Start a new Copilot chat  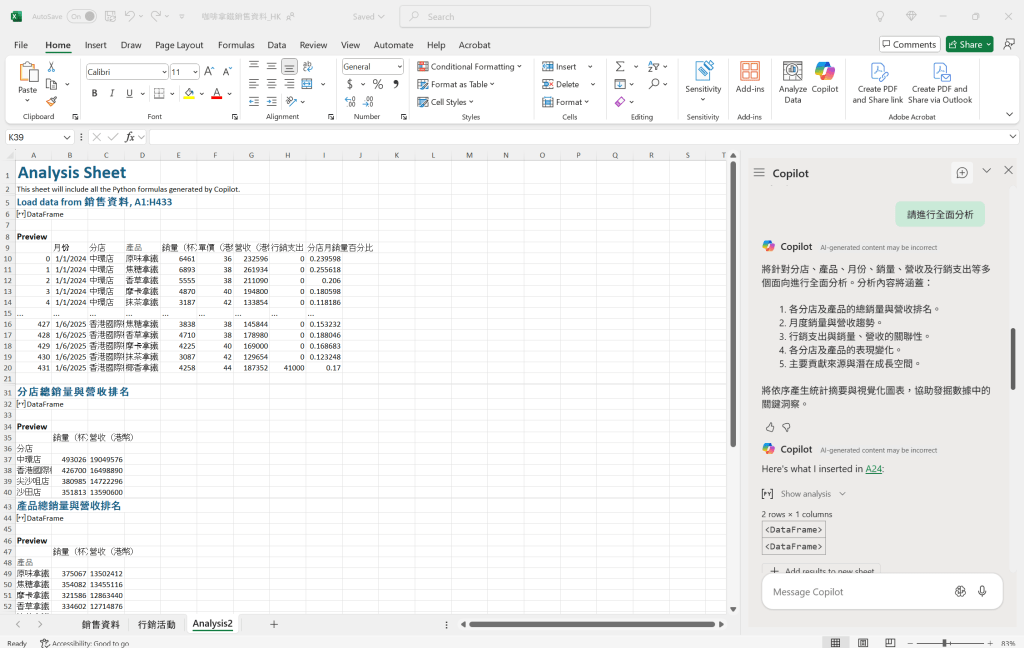[962, 172]
